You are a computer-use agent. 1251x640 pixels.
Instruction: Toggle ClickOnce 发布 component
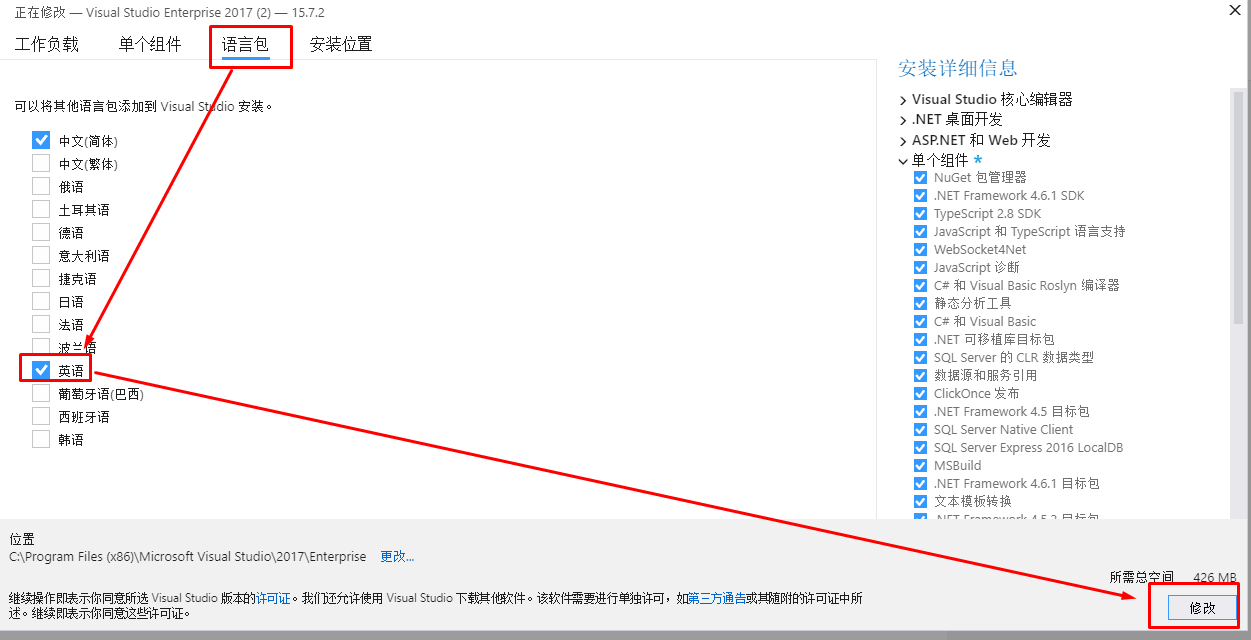[920, 393]
